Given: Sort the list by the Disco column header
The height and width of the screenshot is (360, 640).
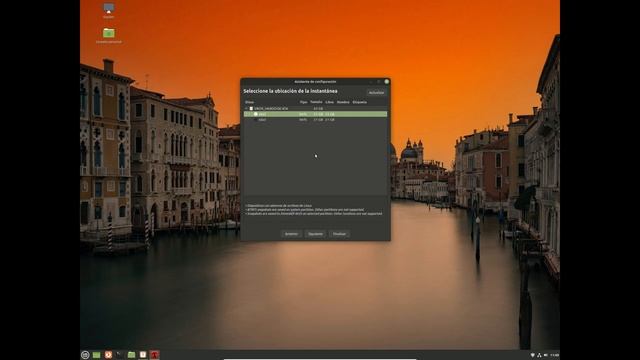Looking at the screenshot, I should pos(249,102).
